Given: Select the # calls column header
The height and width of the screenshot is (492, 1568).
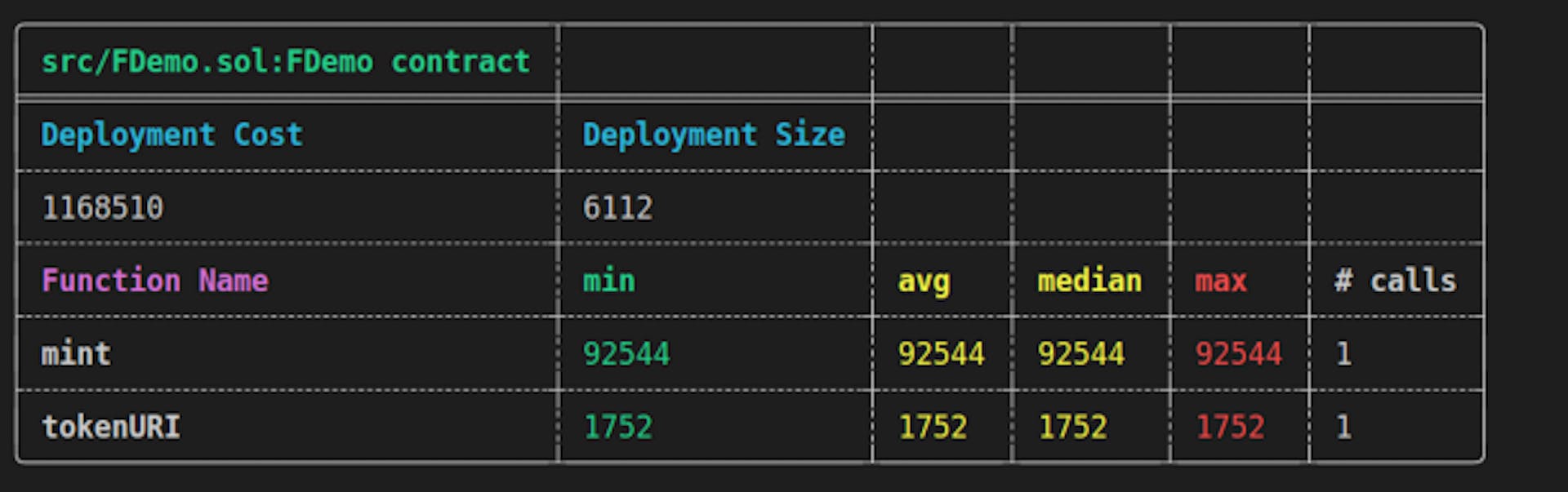Looking at the screenshot, I should pyautogui.click(x=1395, y=281).
